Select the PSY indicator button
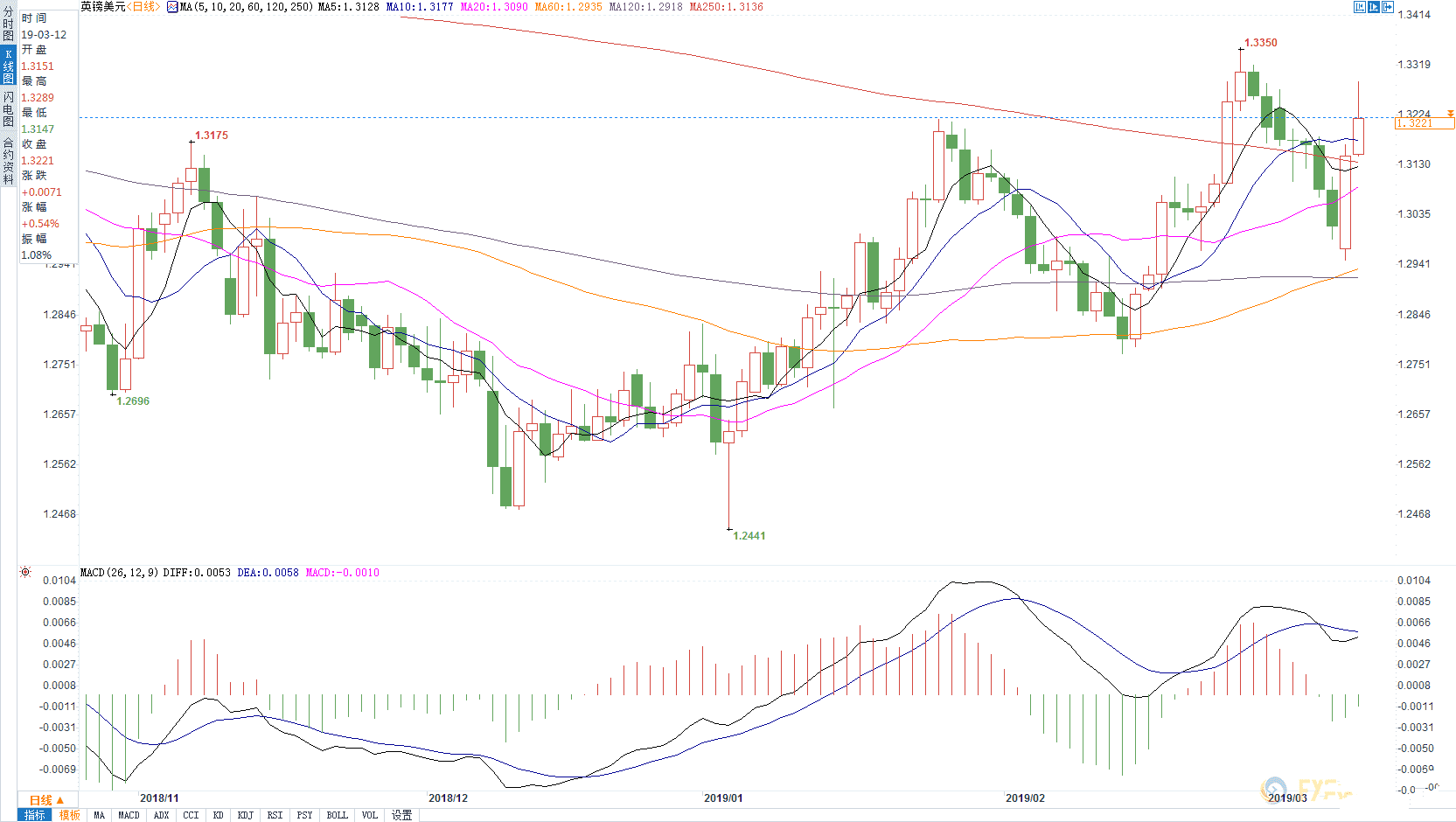 coord(304,815)
